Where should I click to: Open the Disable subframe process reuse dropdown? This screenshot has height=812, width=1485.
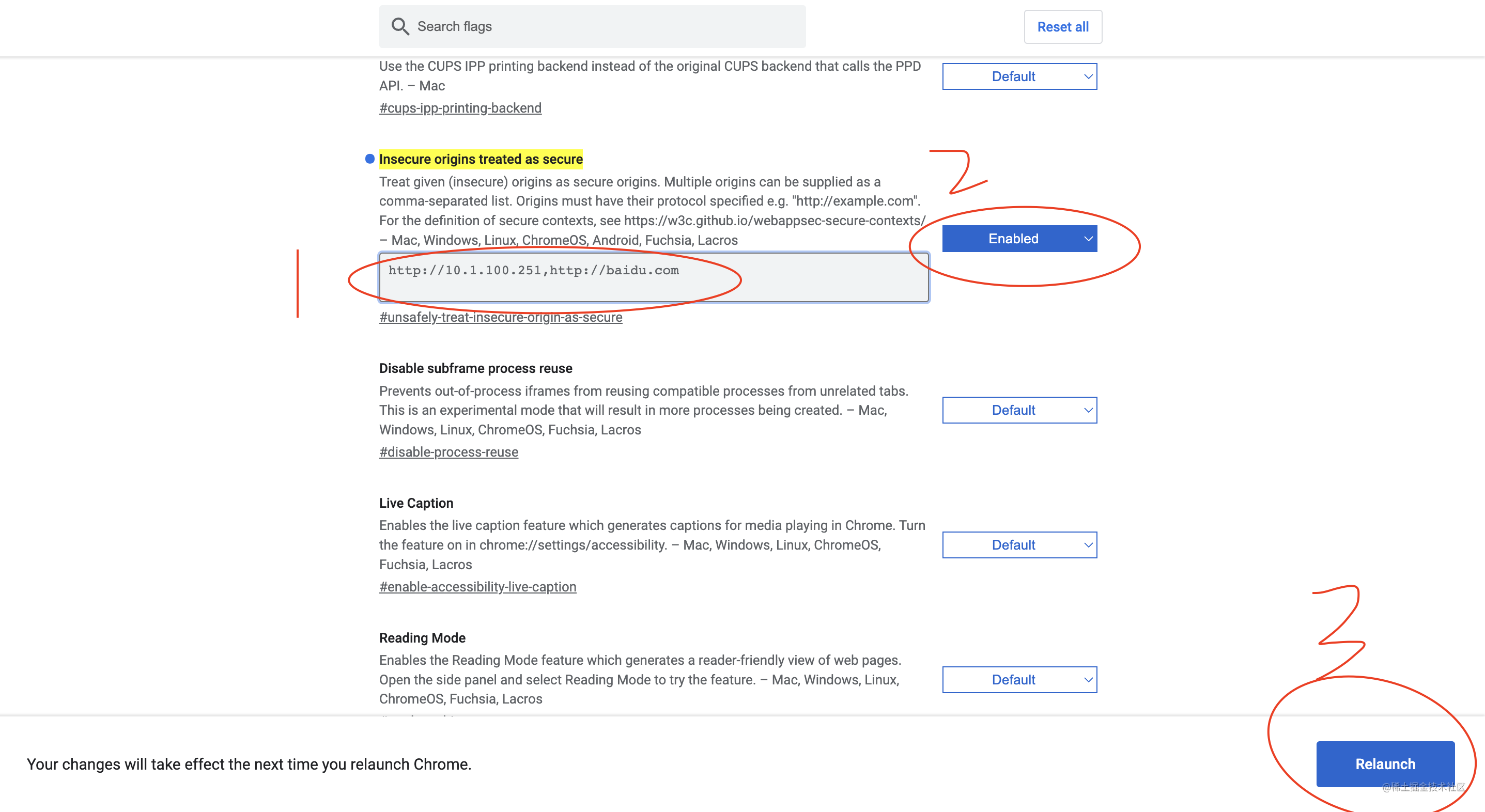click(x=1019, y=410)
